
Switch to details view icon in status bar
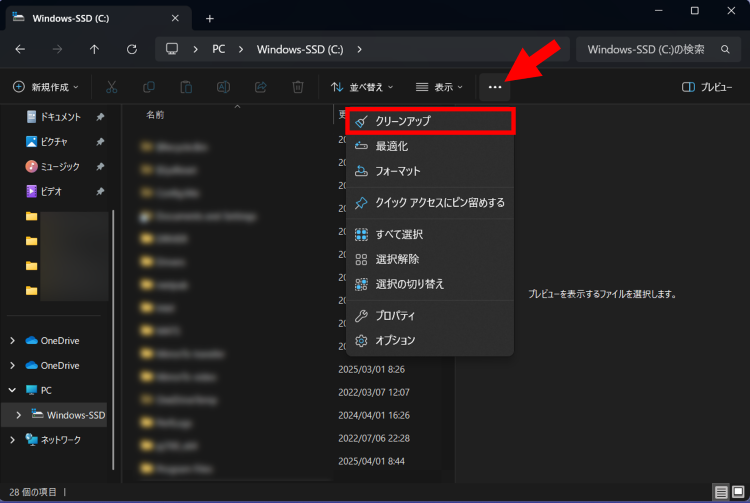point(721,492)
